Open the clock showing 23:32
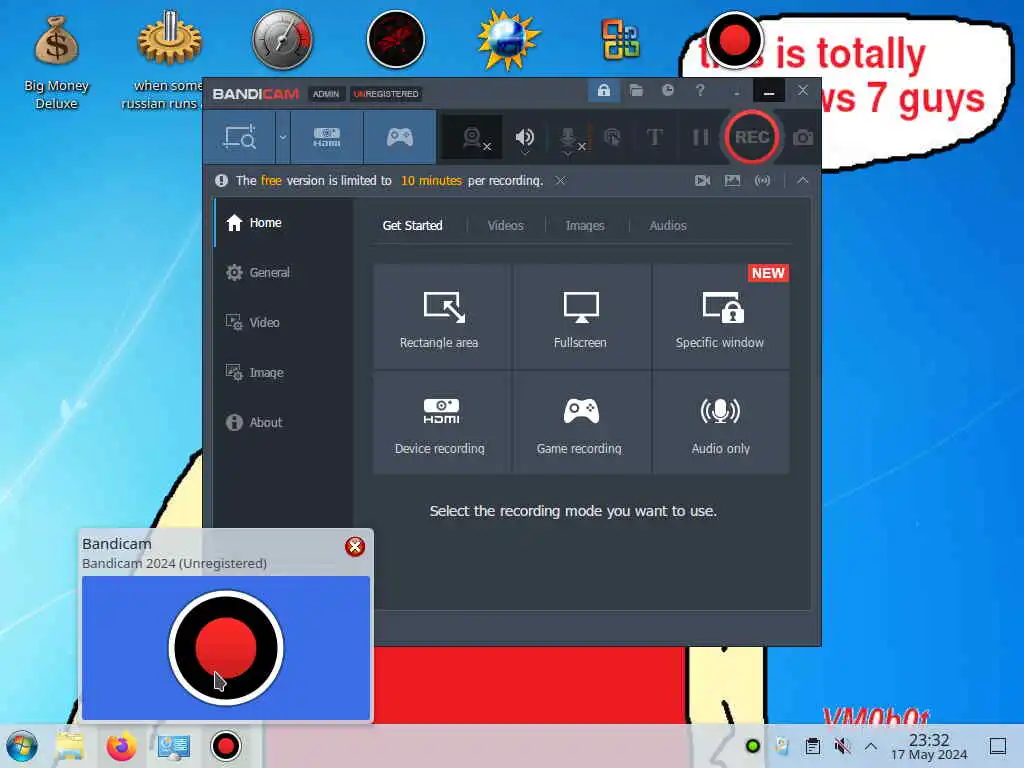This screenshot has width=1024, height=768. (x=929, y=746)
